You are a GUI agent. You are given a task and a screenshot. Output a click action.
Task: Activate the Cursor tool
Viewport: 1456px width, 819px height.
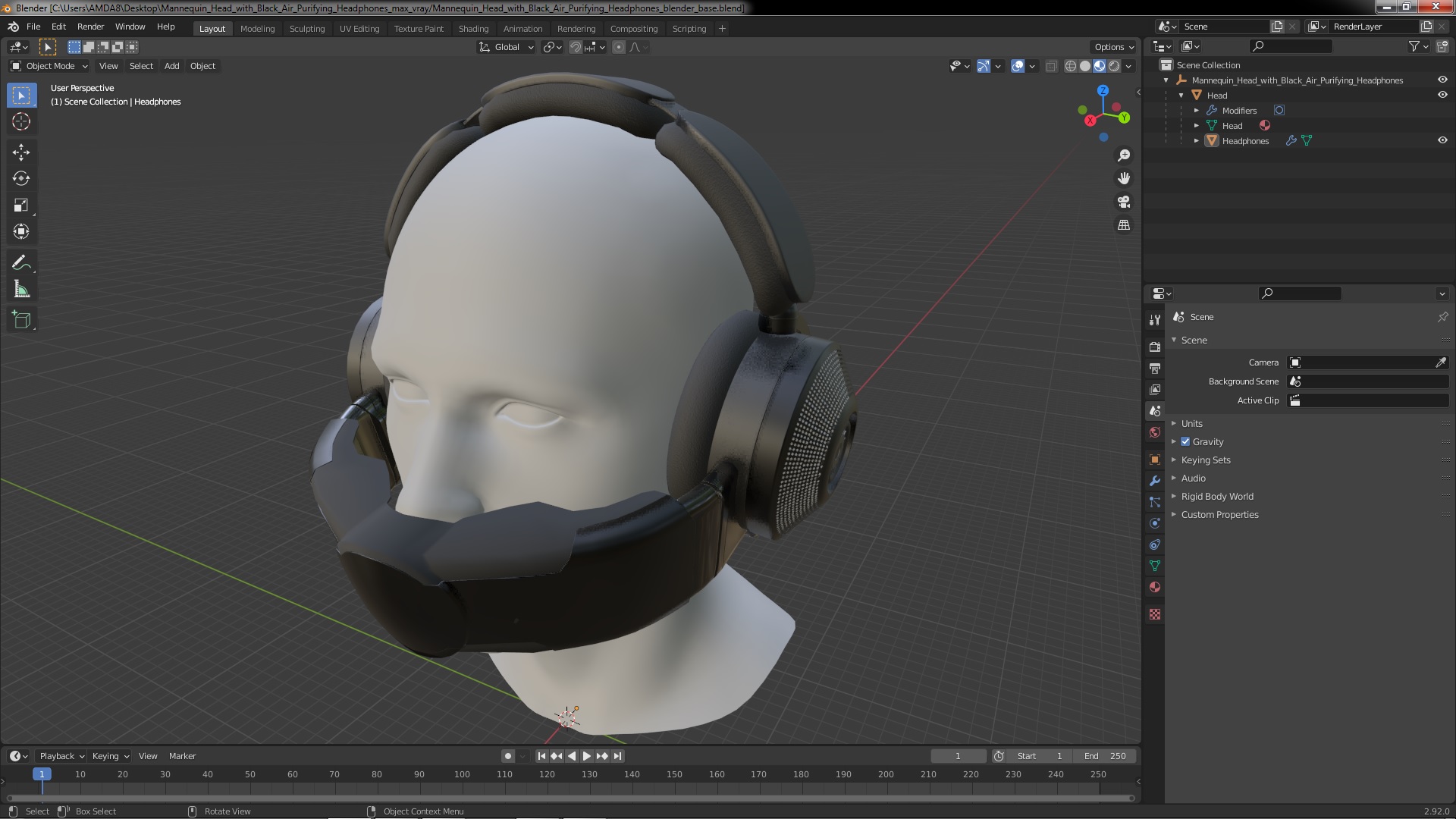point(21,121)
